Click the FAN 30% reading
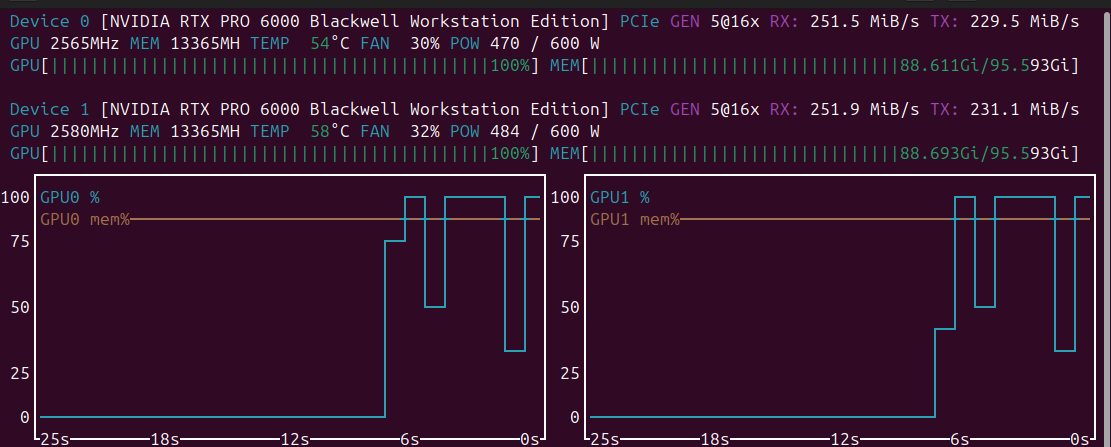1111x447 pixels. pos(400,44)
